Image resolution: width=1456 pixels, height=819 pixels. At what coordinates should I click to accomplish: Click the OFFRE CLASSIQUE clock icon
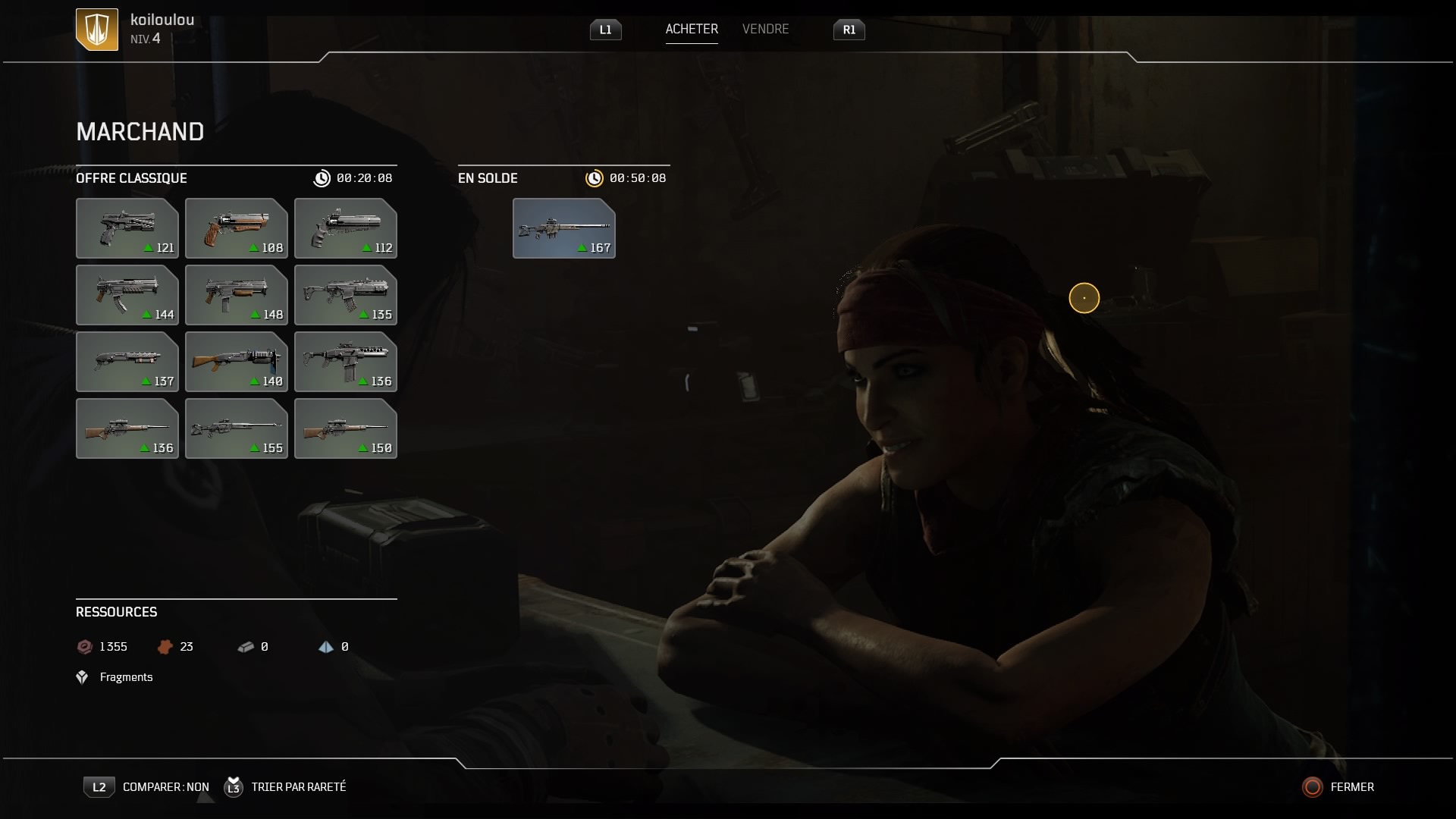[x=322, y=178]
